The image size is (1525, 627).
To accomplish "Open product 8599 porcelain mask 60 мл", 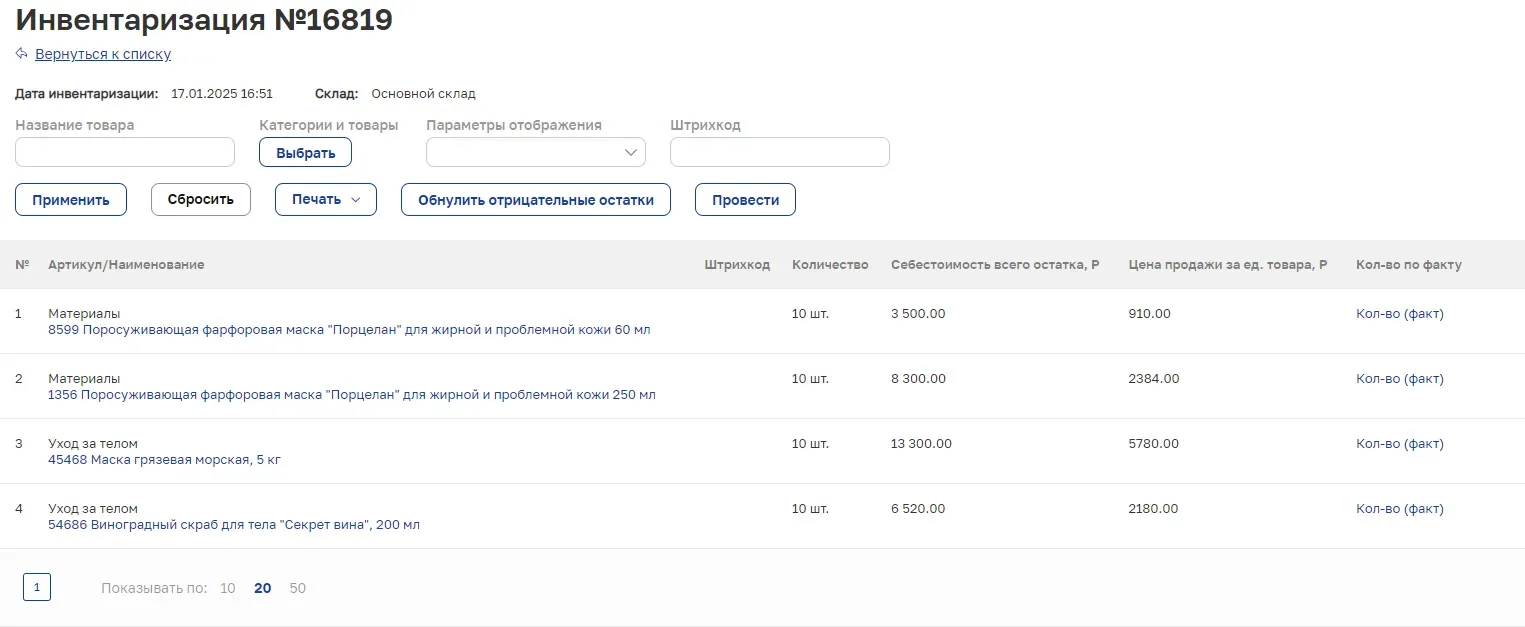I will (x=349, y=330).
